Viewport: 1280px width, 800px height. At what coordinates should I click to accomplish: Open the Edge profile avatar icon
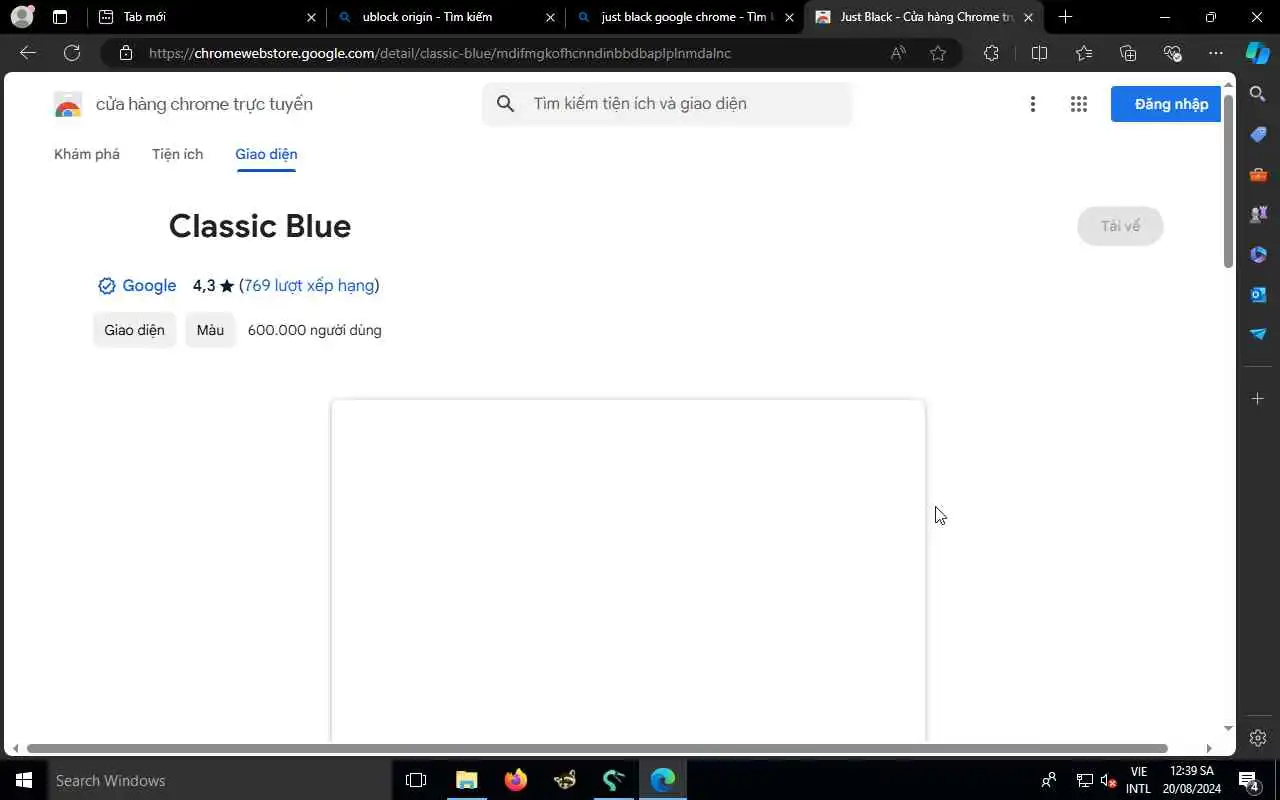click(x=22, y=17)
